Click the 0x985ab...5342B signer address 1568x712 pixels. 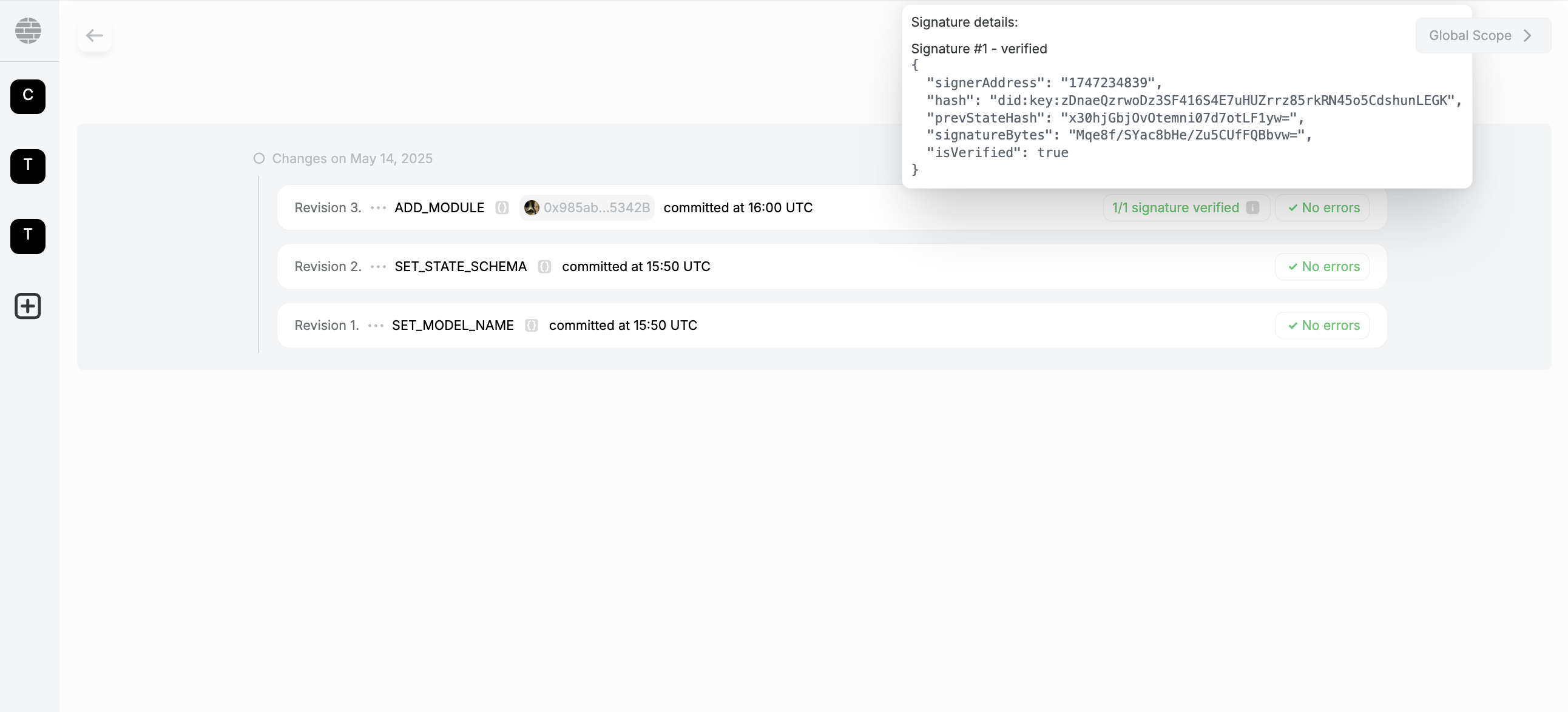coord(596,207)
